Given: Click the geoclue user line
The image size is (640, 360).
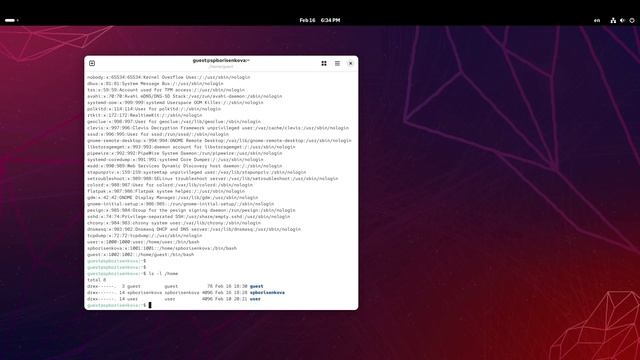Looking at the screenshot, I should (174, 122).
